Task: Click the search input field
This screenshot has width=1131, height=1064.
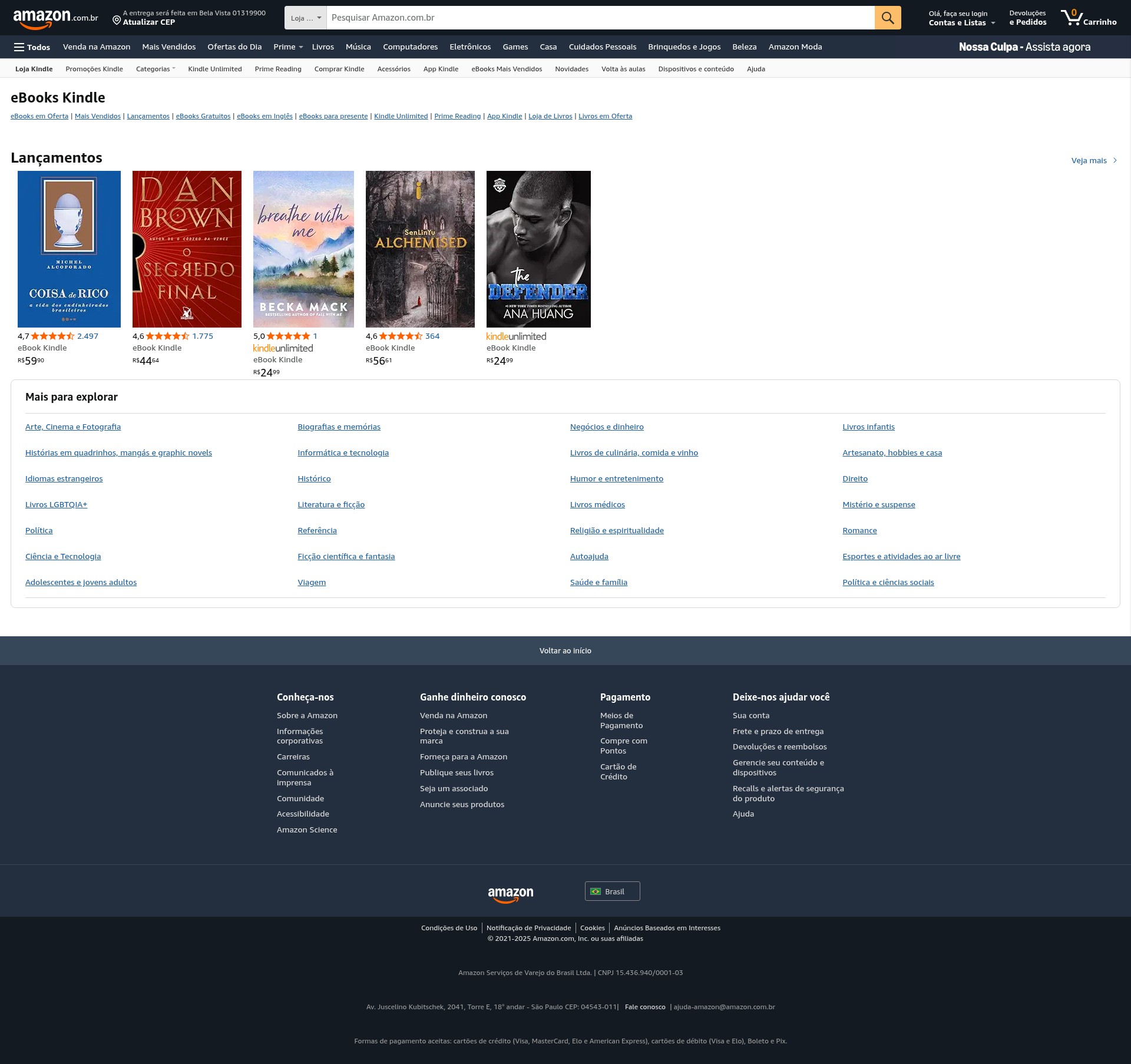Action: pos(600,18)
